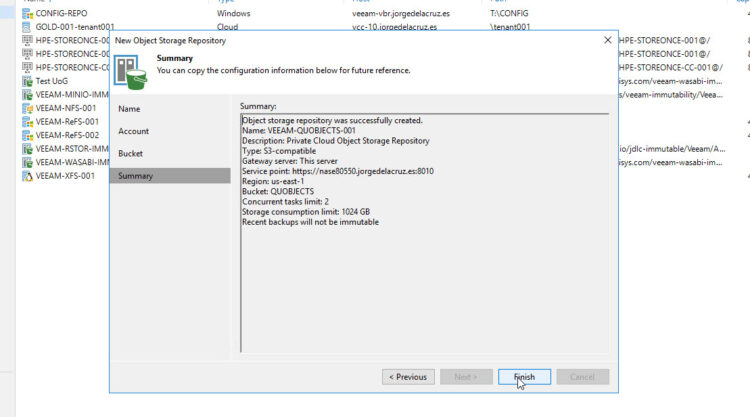Click the HPE-STOREONCE-CC row's storage icon
750x417 pixels.
[x=28, y=67]
